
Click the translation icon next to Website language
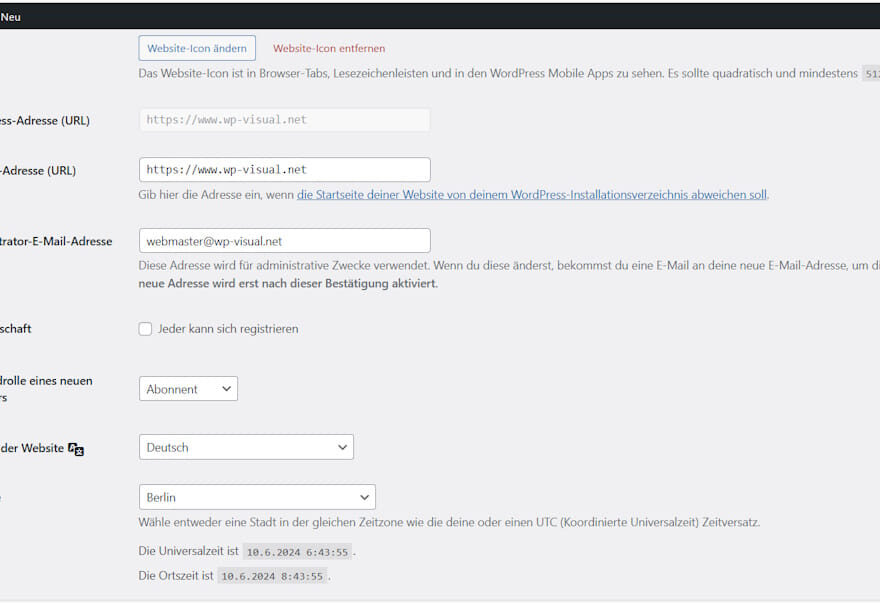76,449
